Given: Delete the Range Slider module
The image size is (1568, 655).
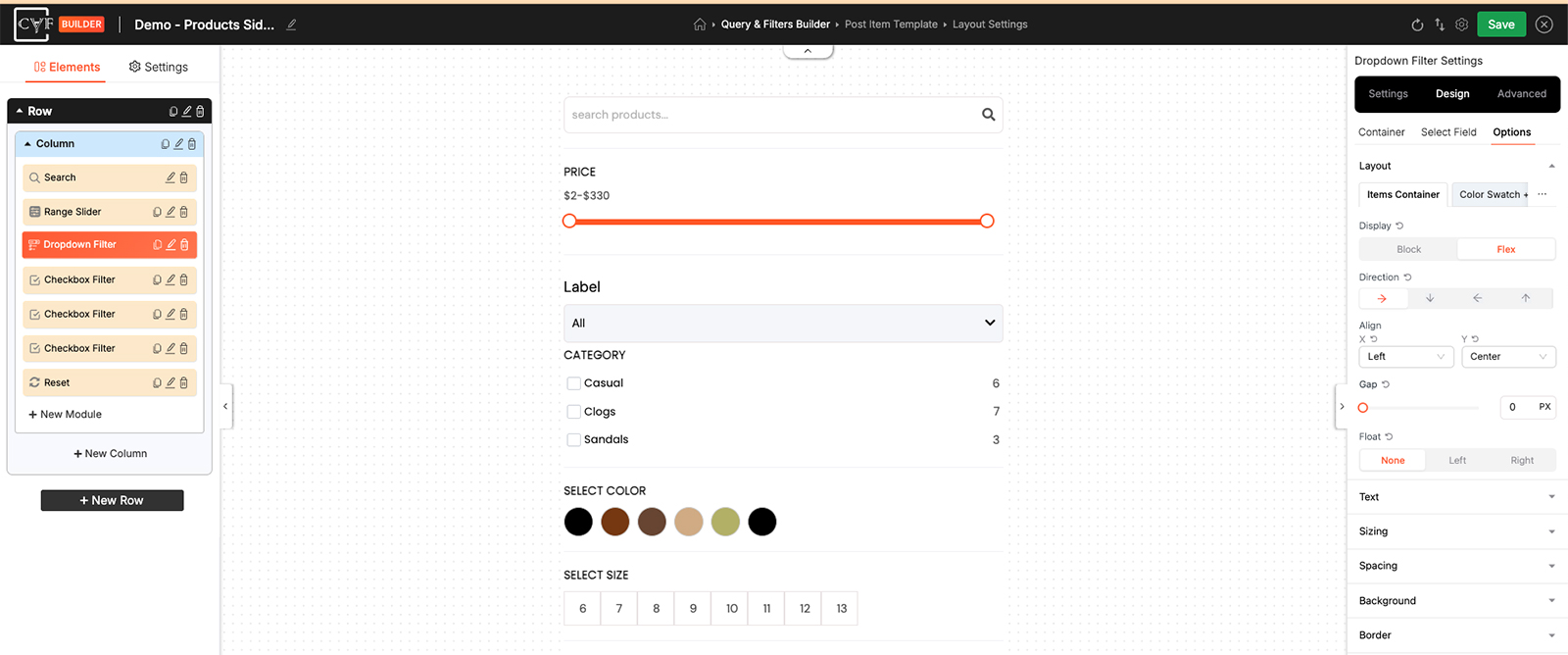Looking at the screenshot, I should click(x=184, y=212).
